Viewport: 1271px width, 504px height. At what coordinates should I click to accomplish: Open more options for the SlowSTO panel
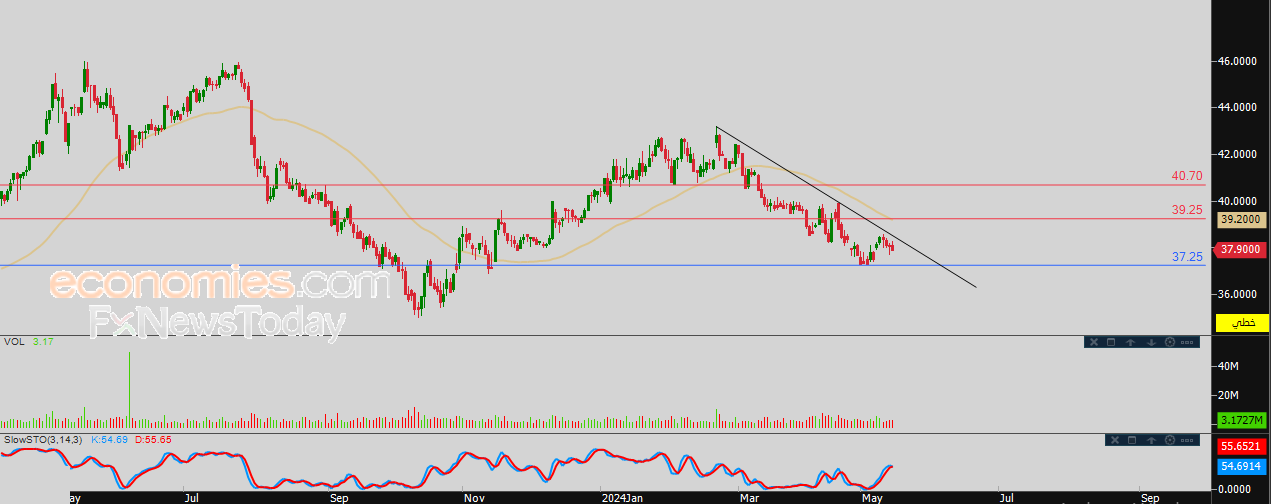tap(1187, 440)
